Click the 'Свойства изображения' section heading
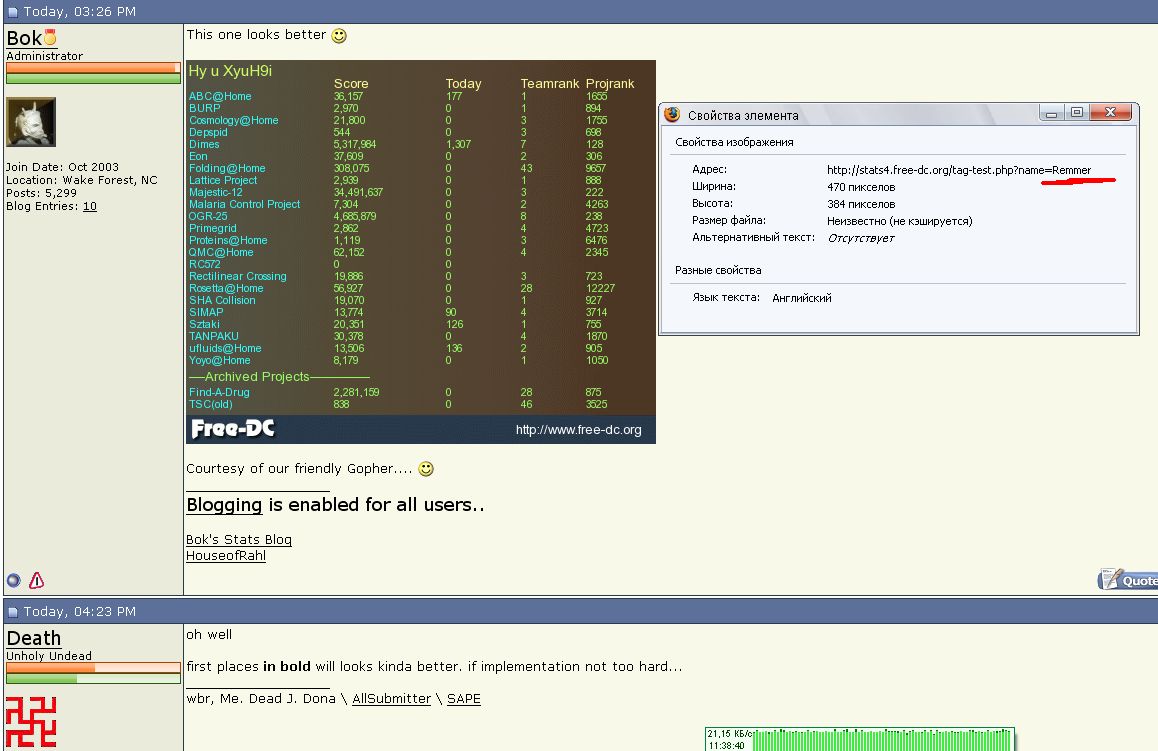 734,143
